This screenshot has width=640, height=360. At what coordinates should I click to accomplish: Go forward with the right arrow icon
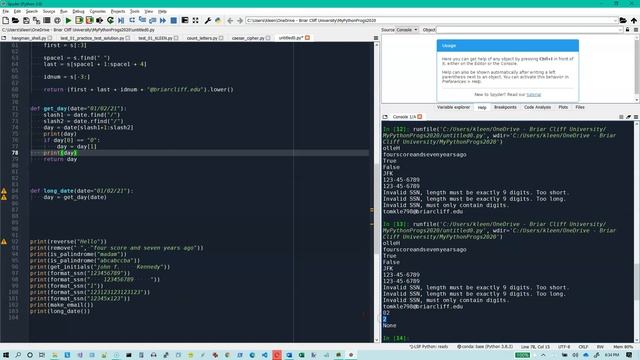click(240, 20)
